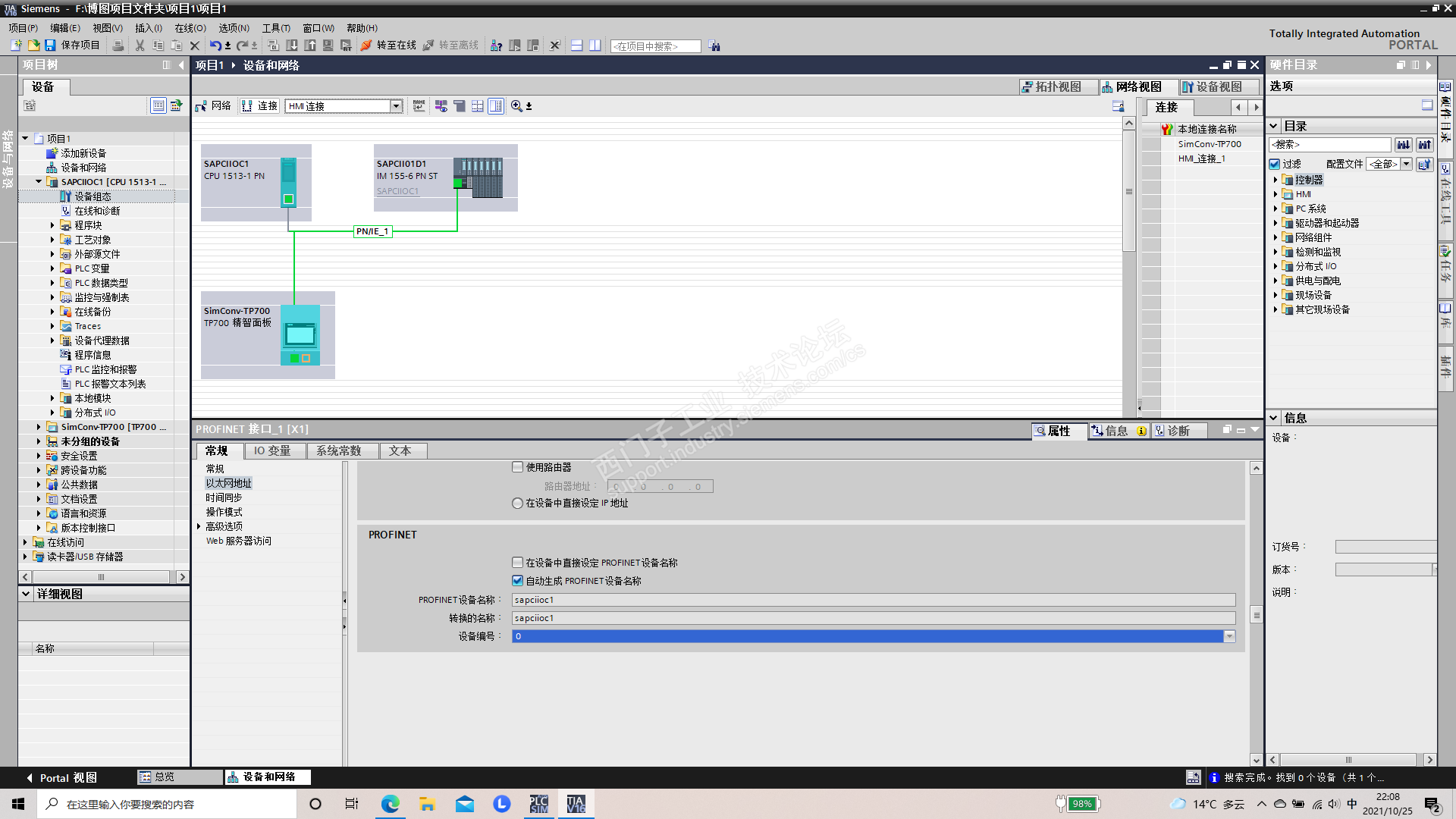This screenshot has width=1456, height=819.
Task: Open Portal 视图 at bottom left
Action: click(61, 777)
